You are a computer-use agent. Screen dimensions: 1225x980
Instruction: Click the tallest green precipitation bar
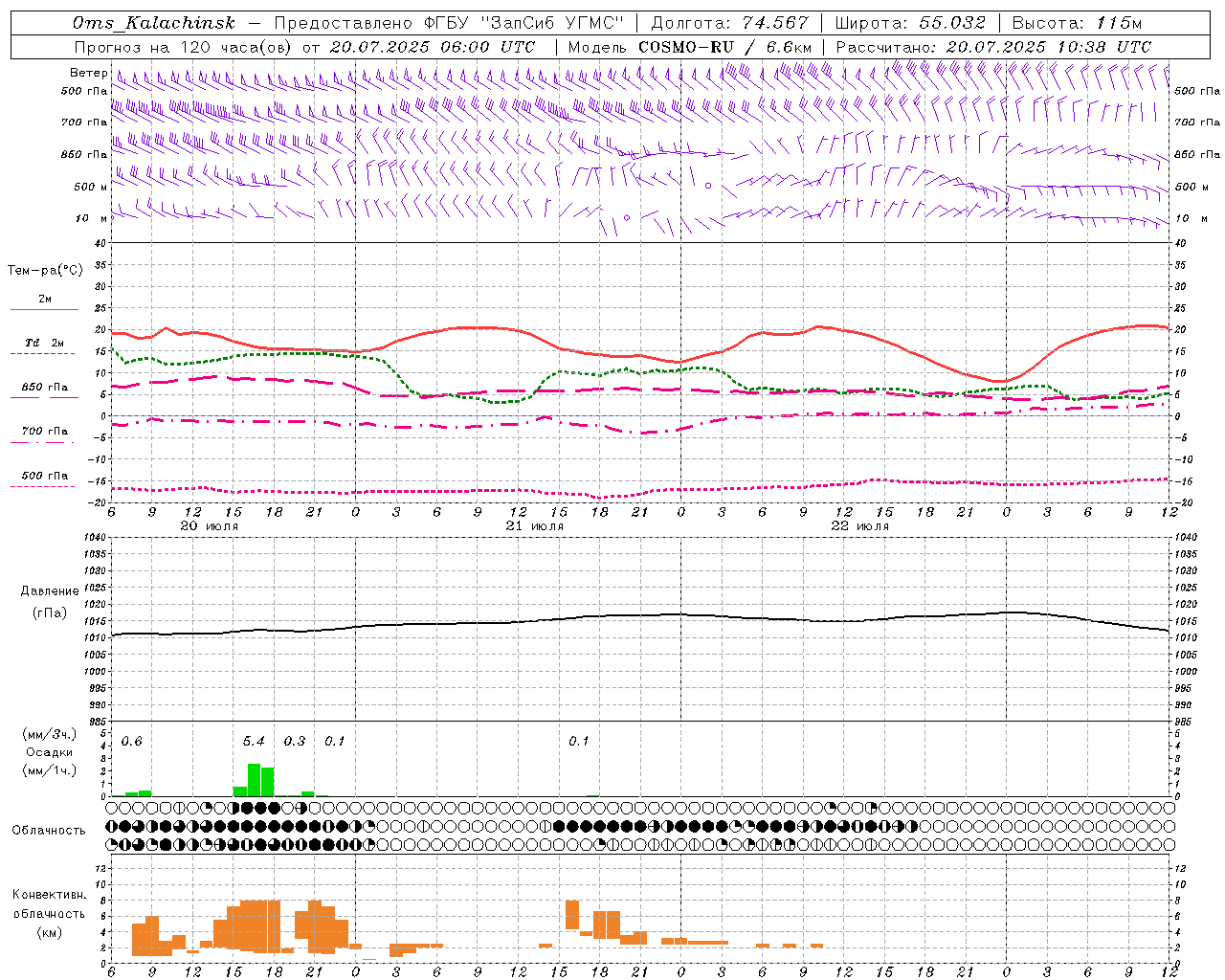254,779
